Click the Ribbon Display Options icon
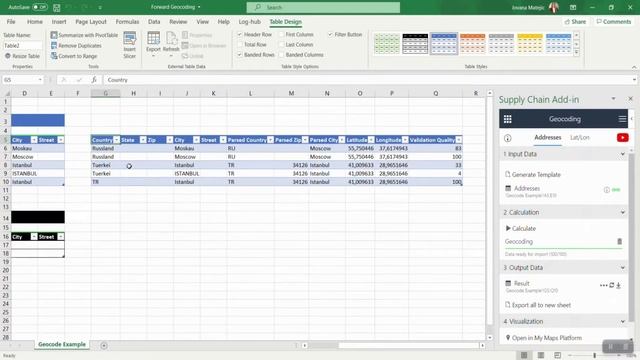This screenshot has height=360, width=640. [573, 7]
